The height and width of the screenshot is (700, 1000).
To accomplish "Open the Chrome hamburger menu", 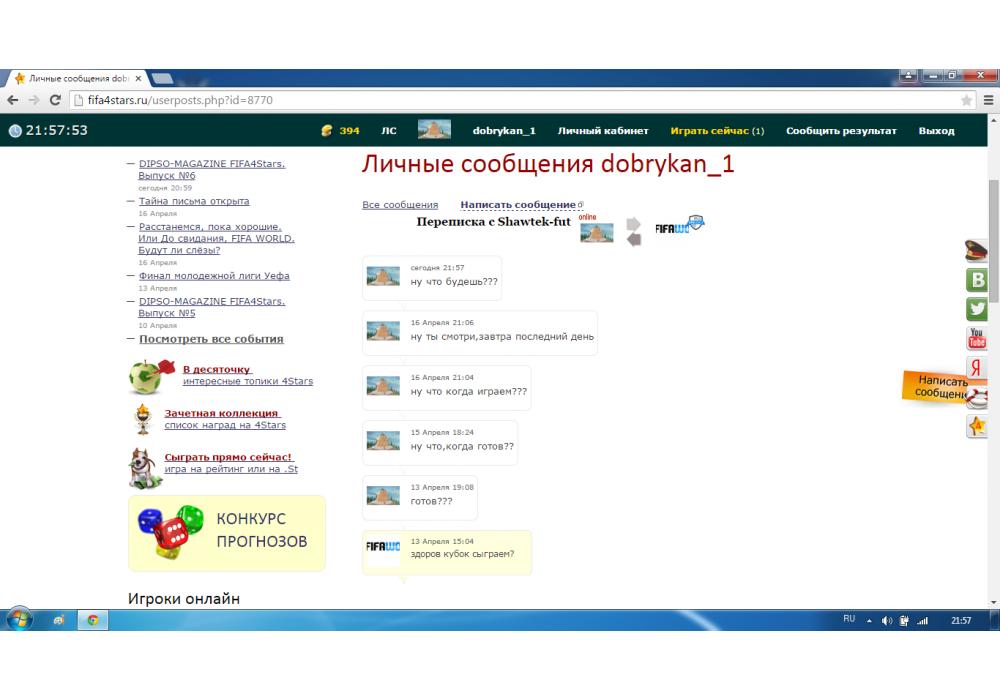I will click(988, 100).
